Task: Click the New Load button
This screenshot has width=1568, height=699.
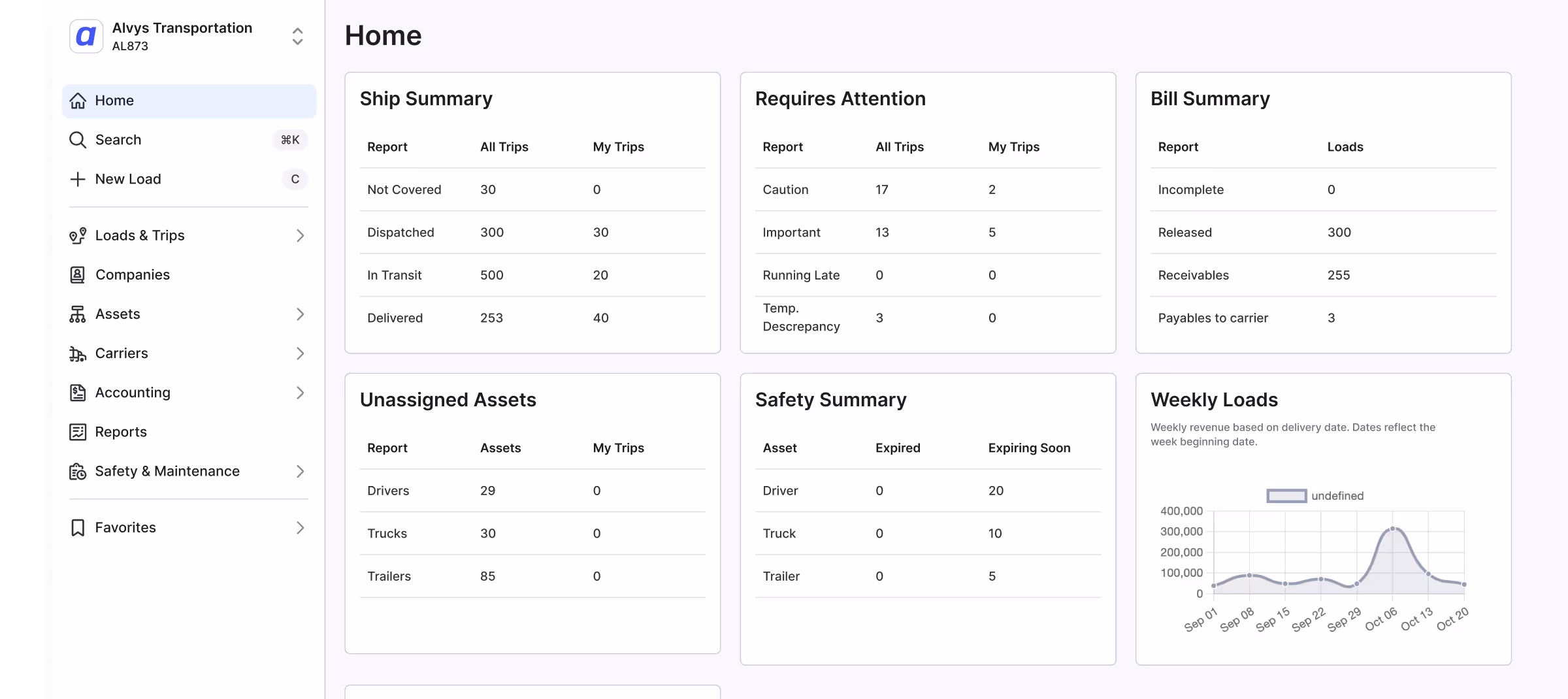Action: pyautogui.click(x=128, y=179)
